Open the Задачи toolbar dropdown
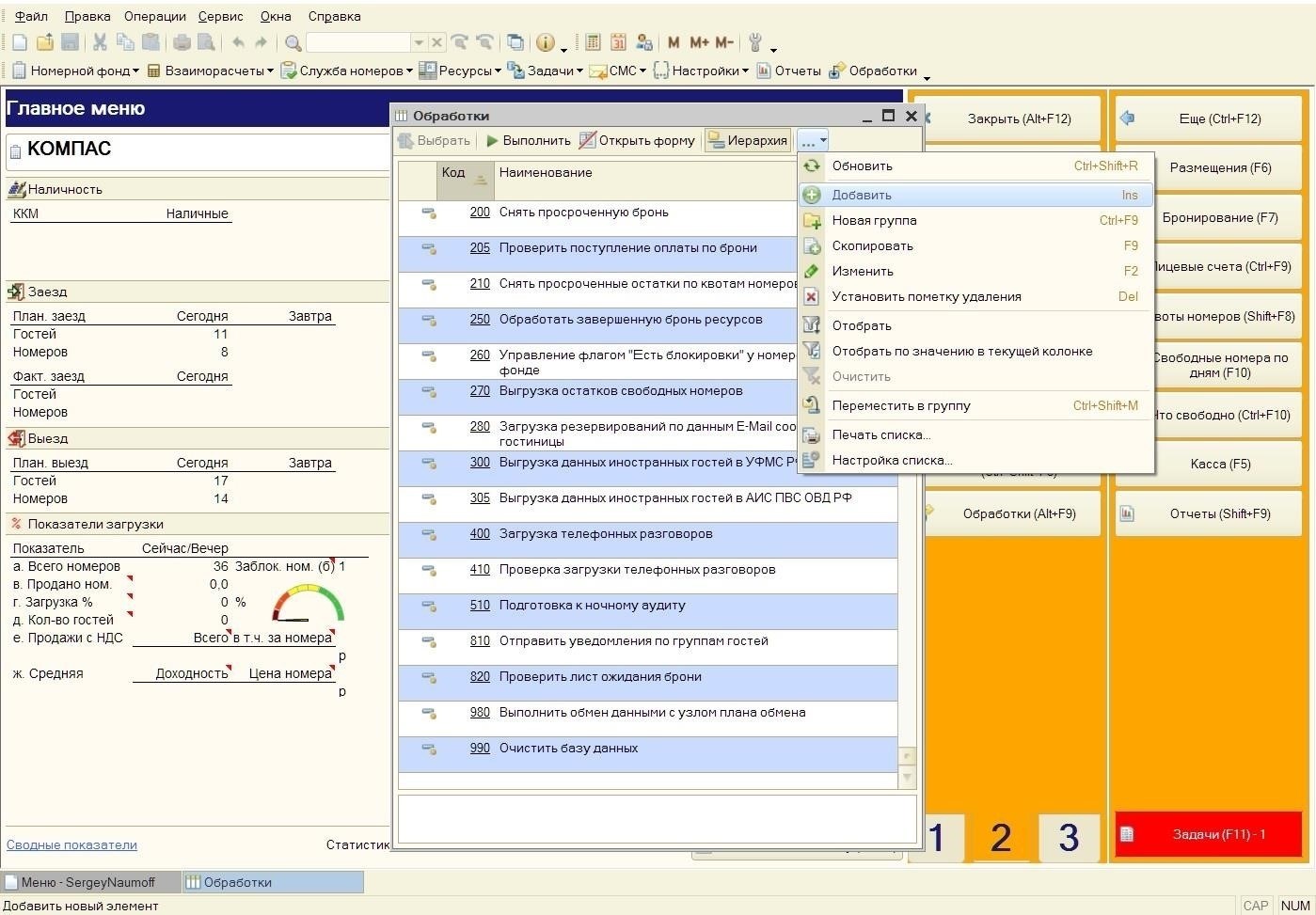The image size is (1316, 915). pos(545,71)
